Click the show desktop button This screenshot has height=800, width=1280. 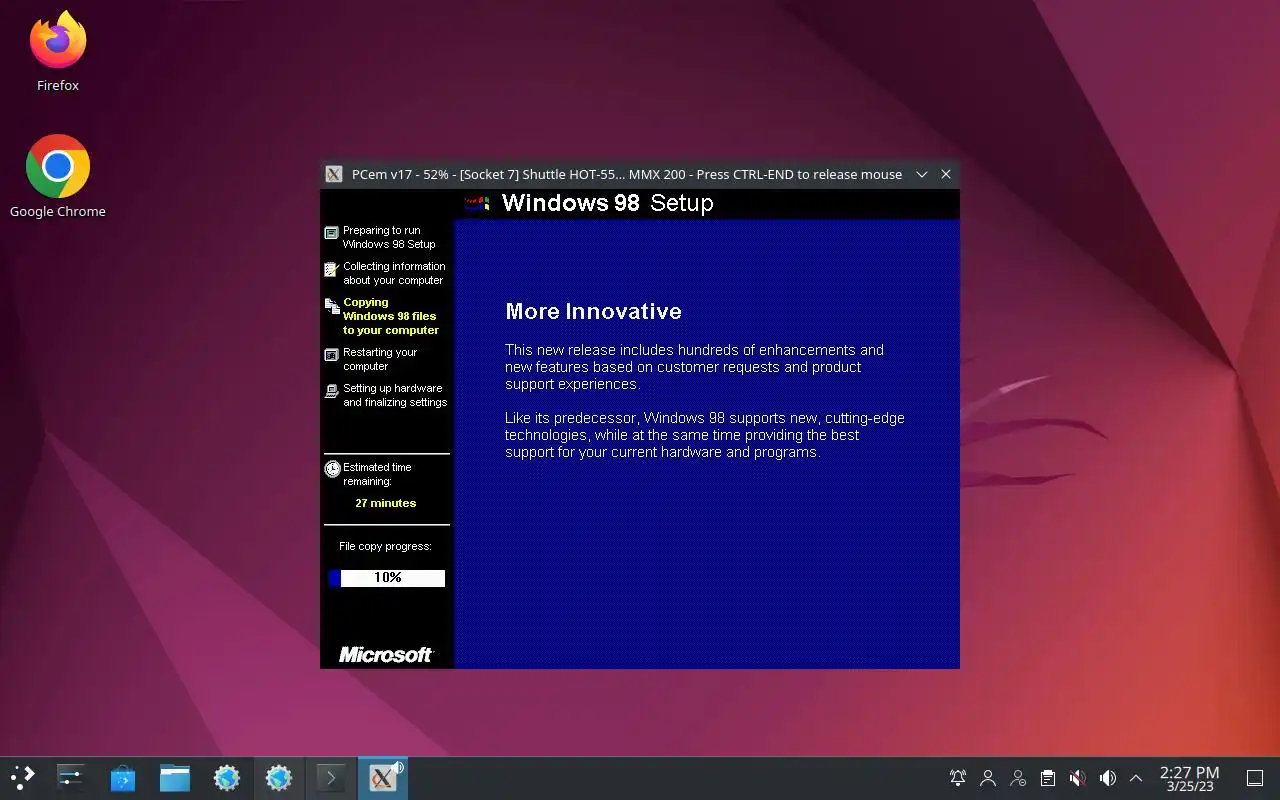tap(1255, 778)
